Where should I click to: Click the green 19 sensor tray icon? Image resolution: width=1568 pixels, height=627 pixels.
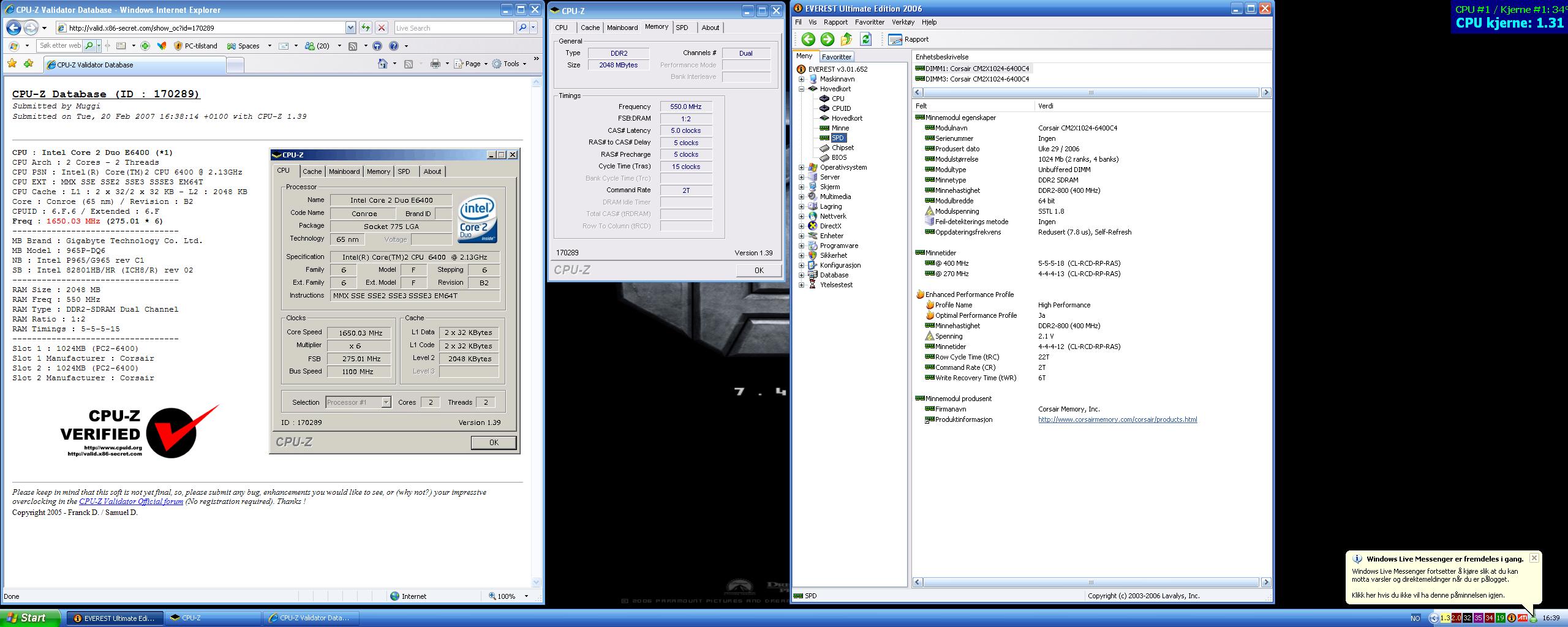[1500, 618]
